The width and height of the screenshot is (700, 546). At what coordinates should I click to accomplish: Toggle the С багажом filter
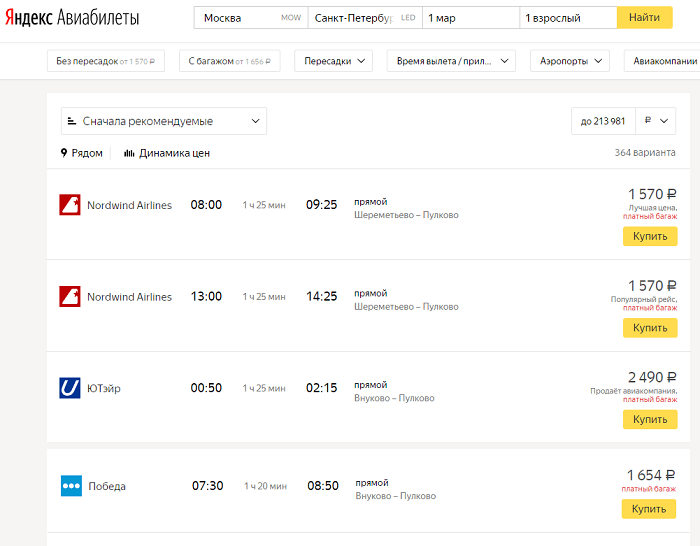pyautogui.click(x=229, y=61)
